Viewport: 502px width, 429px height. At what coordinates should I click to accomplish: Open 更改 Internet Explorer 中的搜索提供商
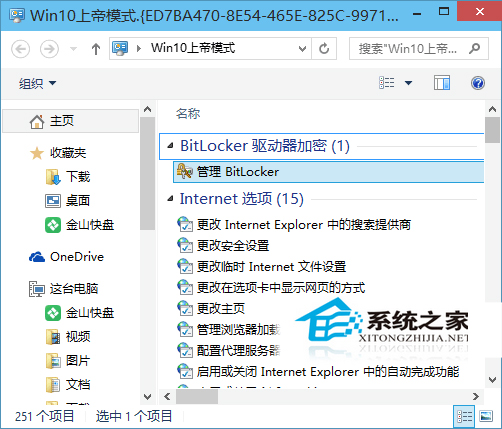point(304,224)
